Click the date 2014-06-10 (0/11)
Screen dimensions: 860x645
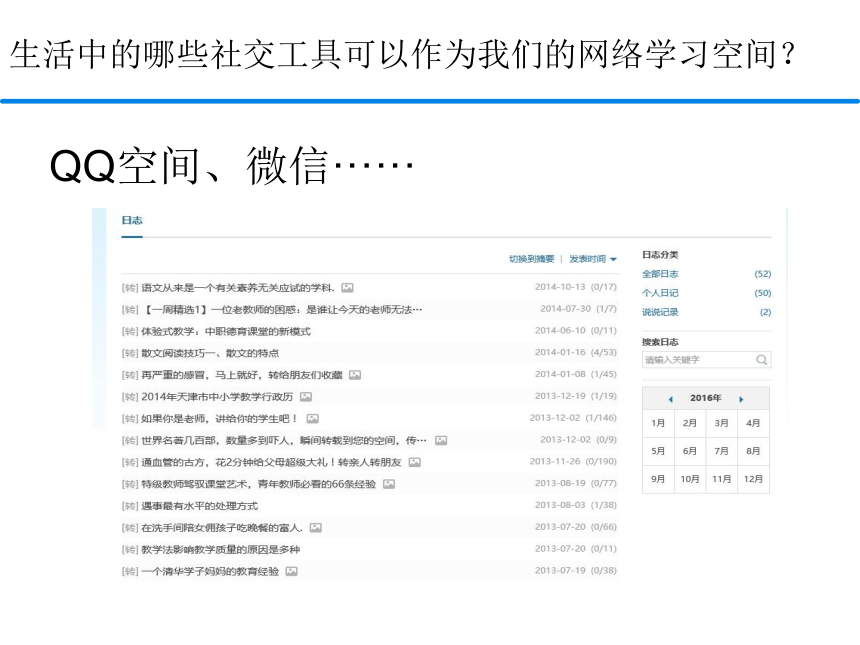[576, 331]
